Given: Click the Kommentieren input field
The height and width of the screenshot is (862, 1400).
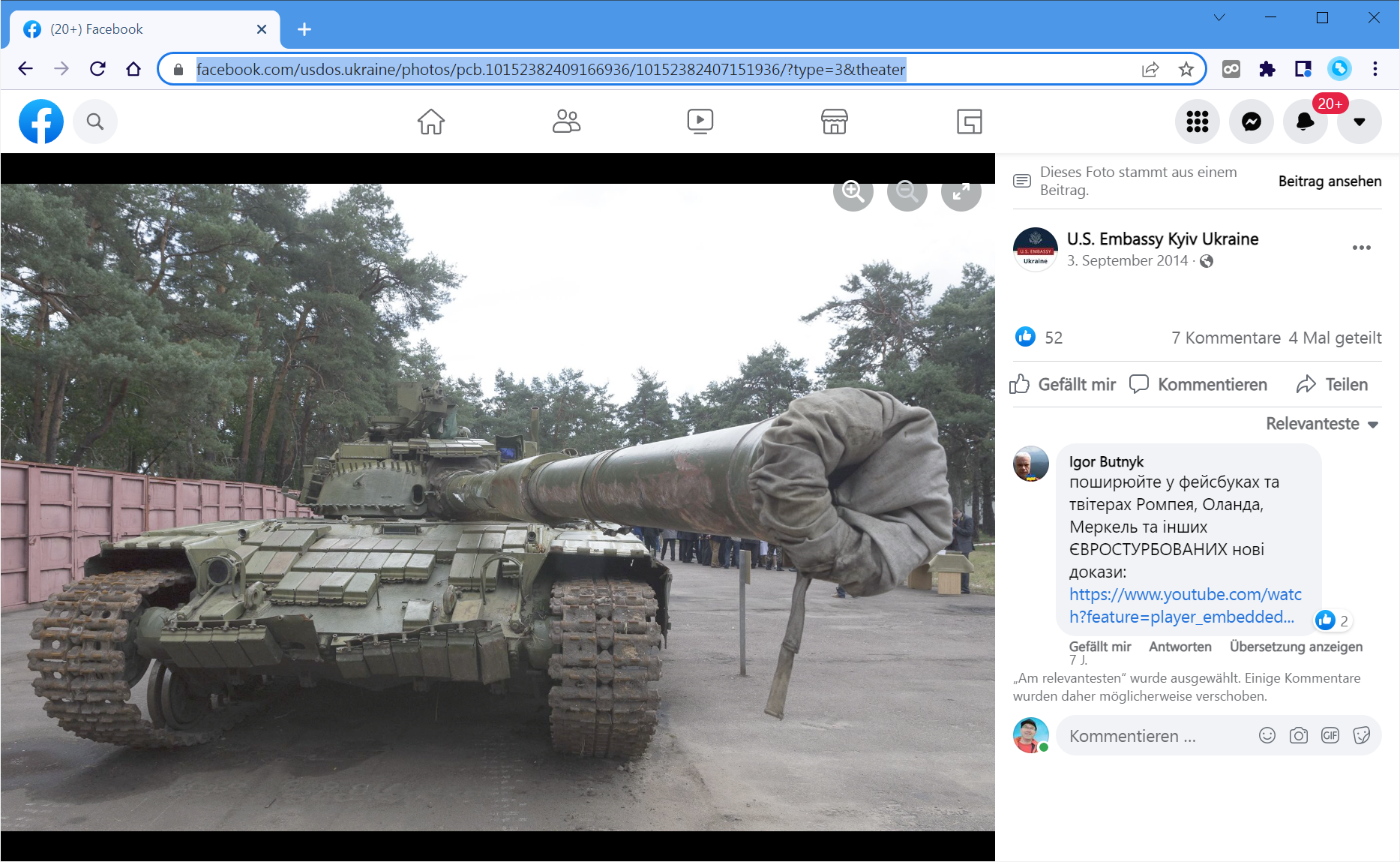Looking at the screenshot, I should tap(1155, 735).
